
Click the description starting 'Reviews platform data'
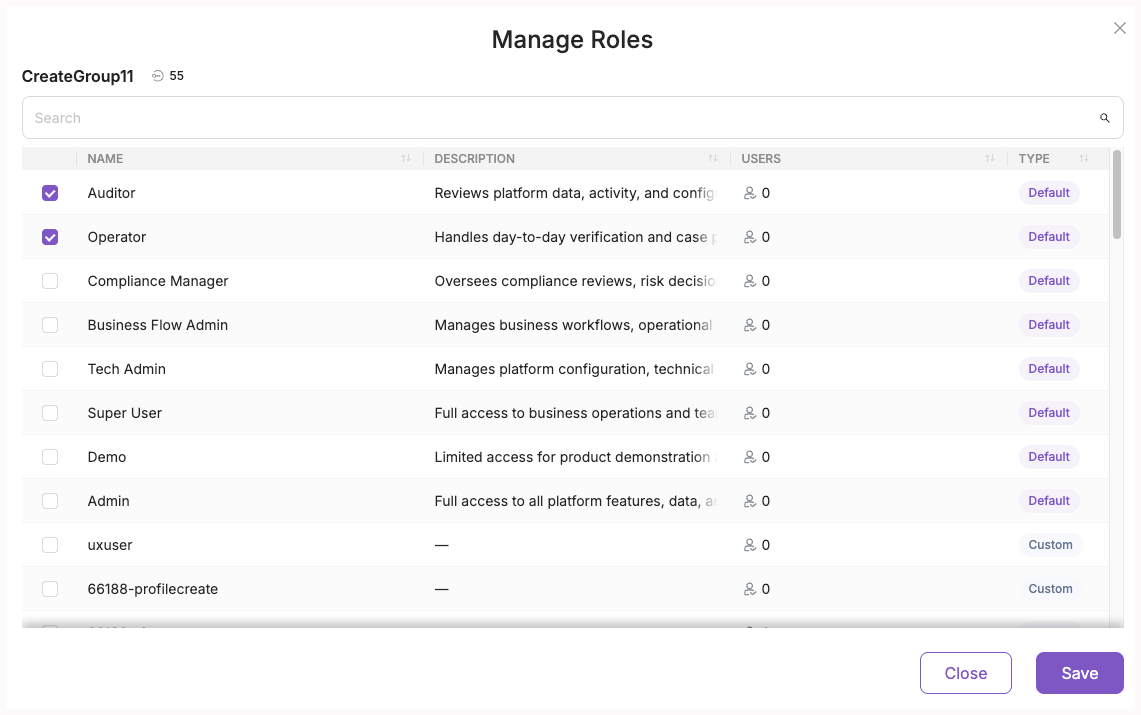[575, 193]
